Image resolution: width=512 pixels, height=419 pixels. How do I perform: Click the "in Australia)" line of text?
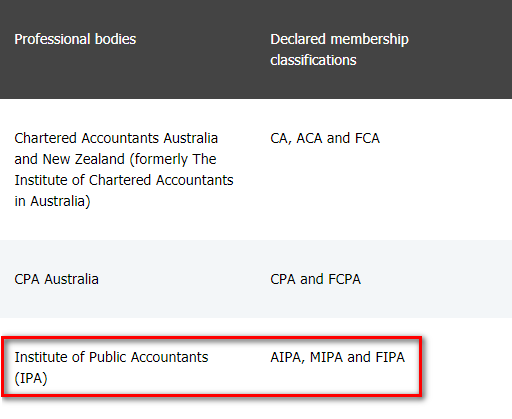click(x=52, y=201)
